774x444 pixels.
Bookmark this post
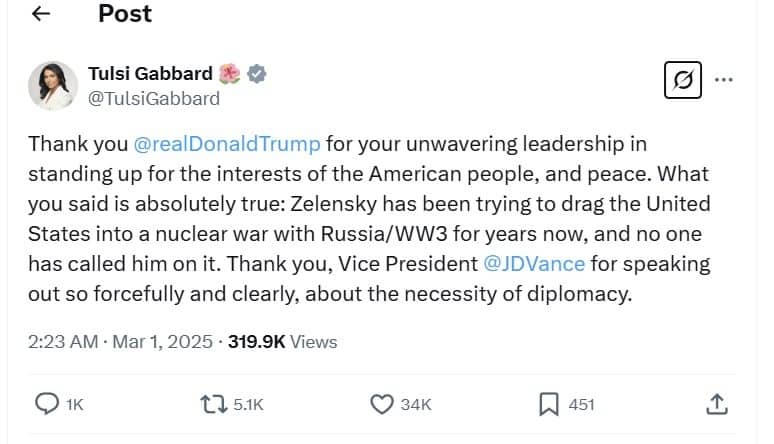tap(549, 404)
